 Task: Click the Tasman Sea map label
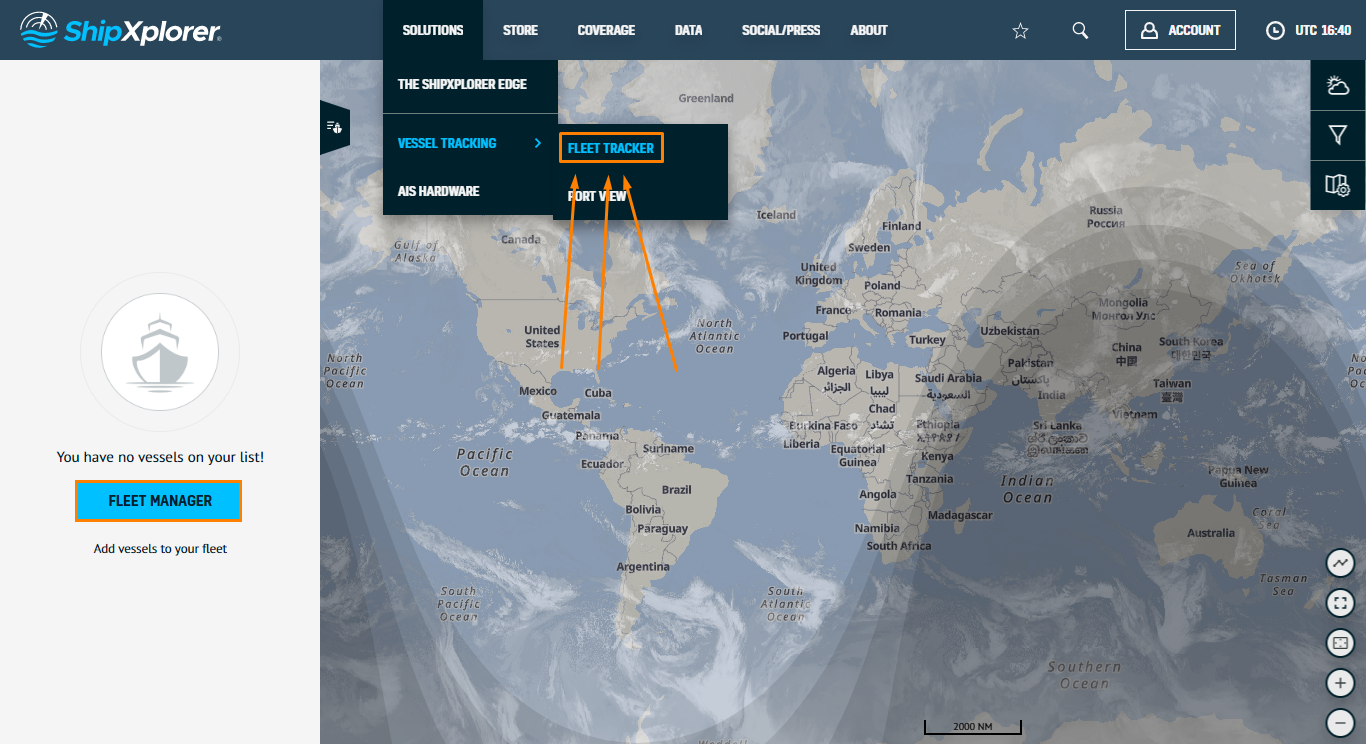[1284, 584]
